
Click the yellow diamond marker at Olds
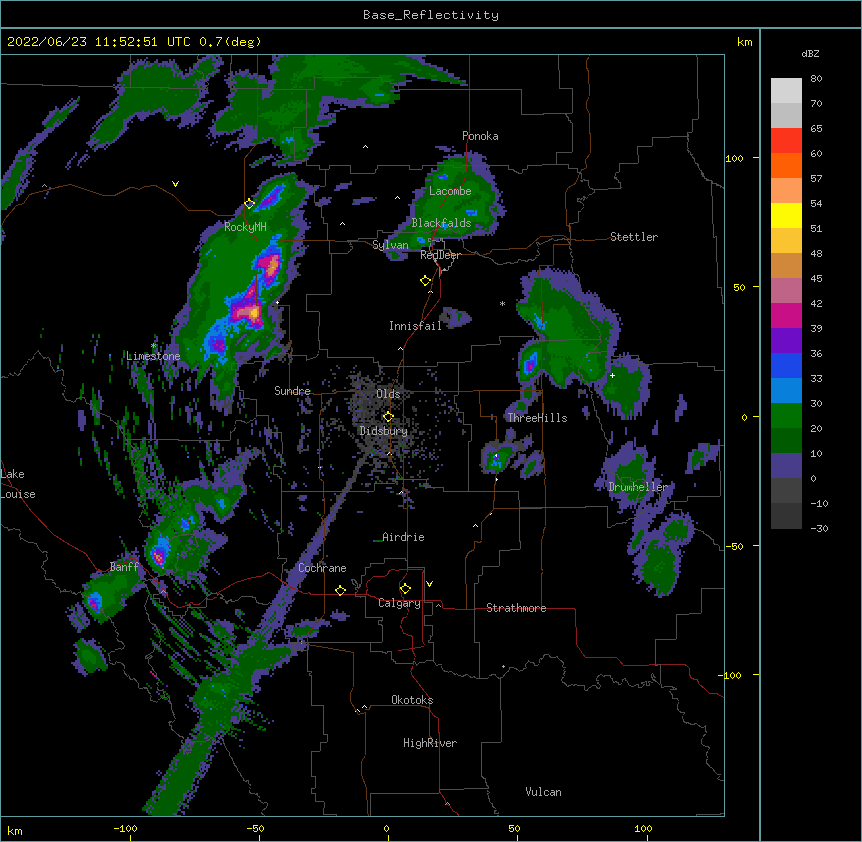pyautogui.click(x=388, y=417)
